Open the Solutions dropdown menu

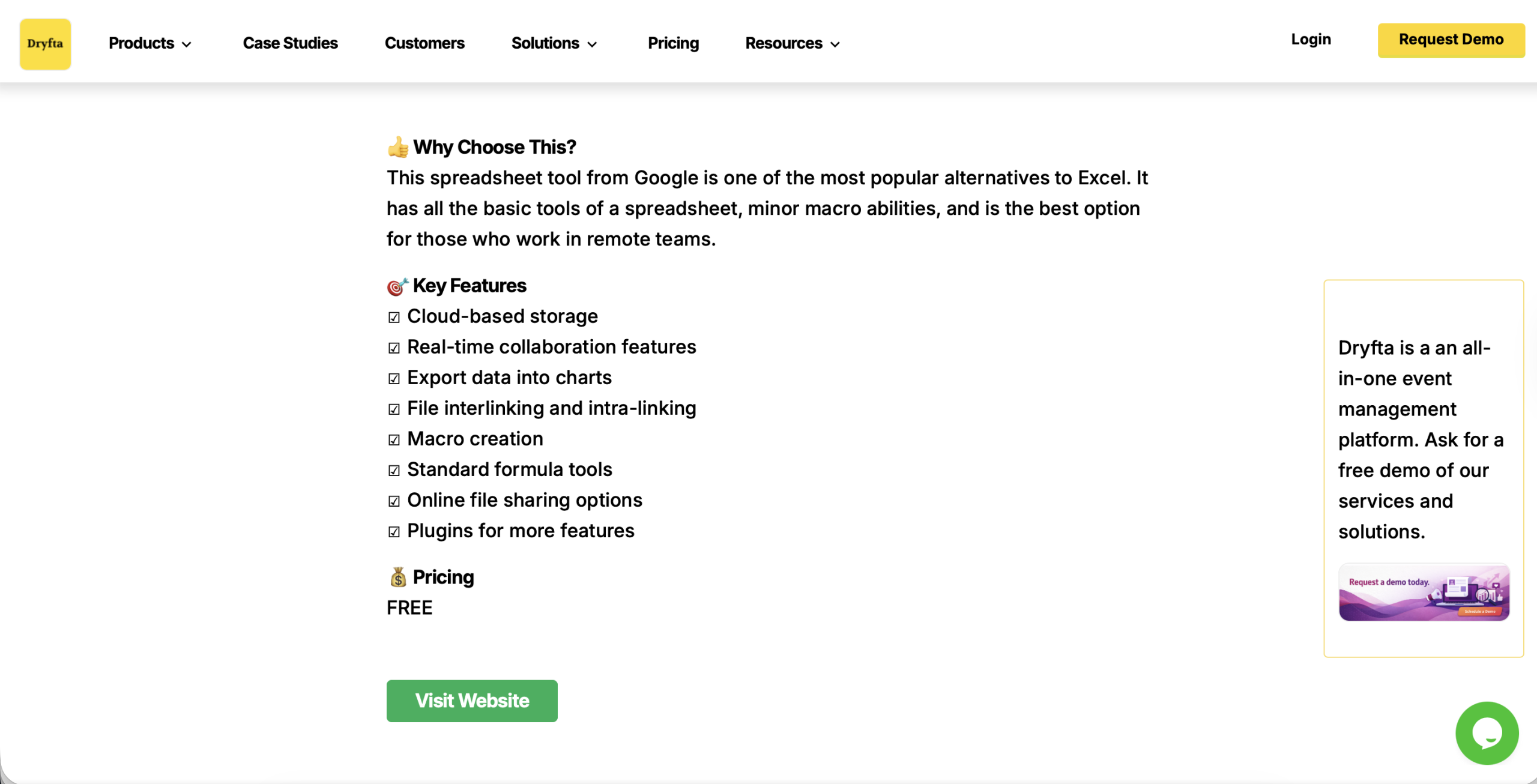(x=553, y=43)
